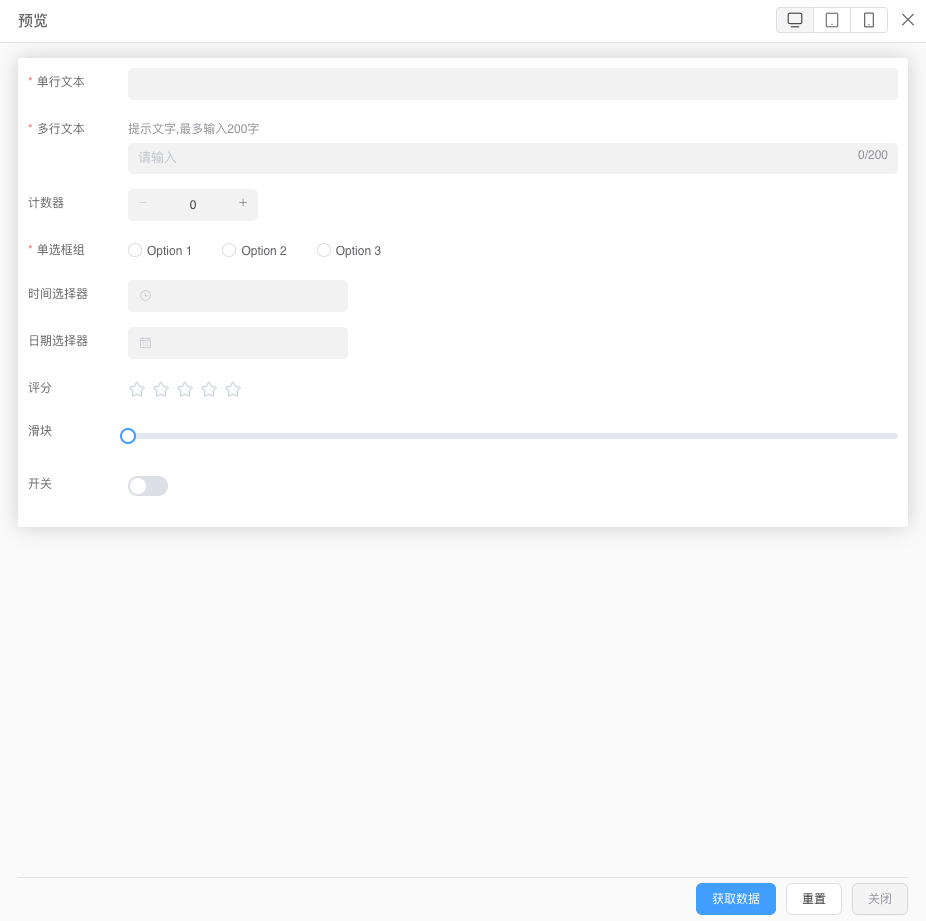Image resolution: width=926 pixels, height=921 pixels.
Task: Click the 多行文本 textarea field
Action: pos(512,158)
